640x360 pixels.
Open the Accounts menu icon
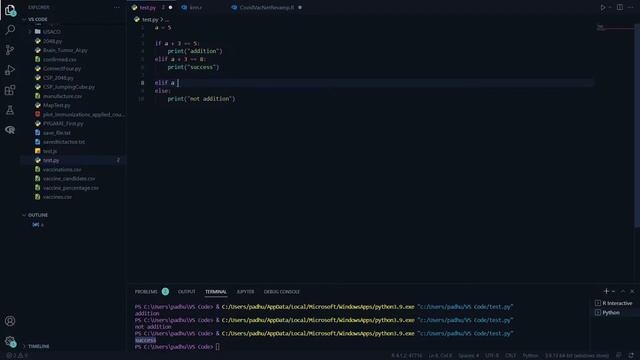10,321
